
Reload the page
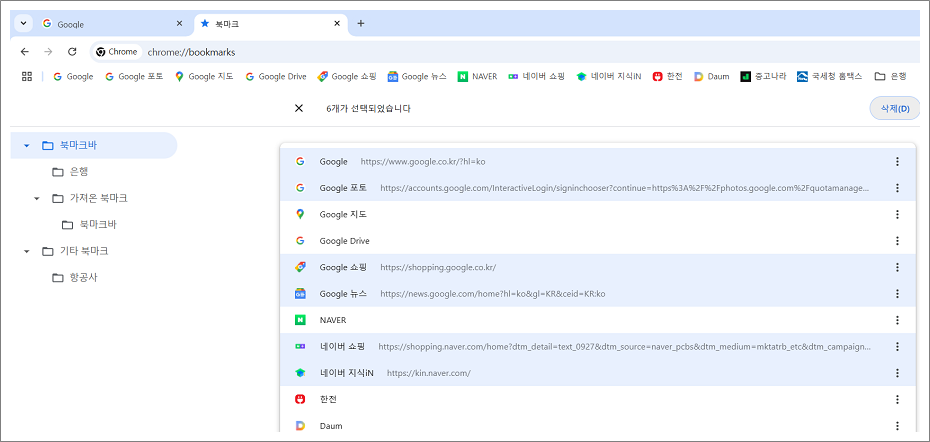(x=72, y=52)
